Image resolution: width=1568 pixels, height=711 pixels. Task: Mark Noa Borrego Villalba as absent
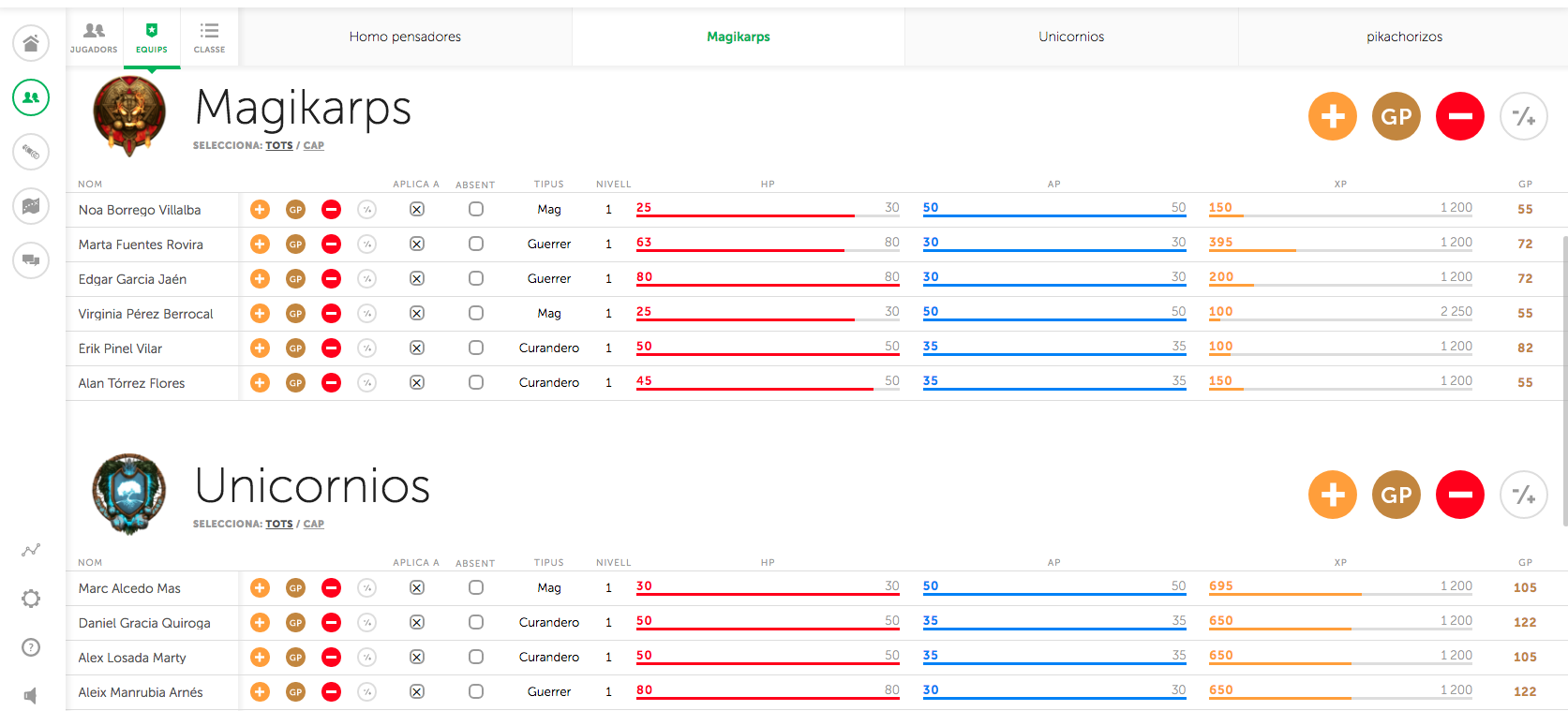476,210
